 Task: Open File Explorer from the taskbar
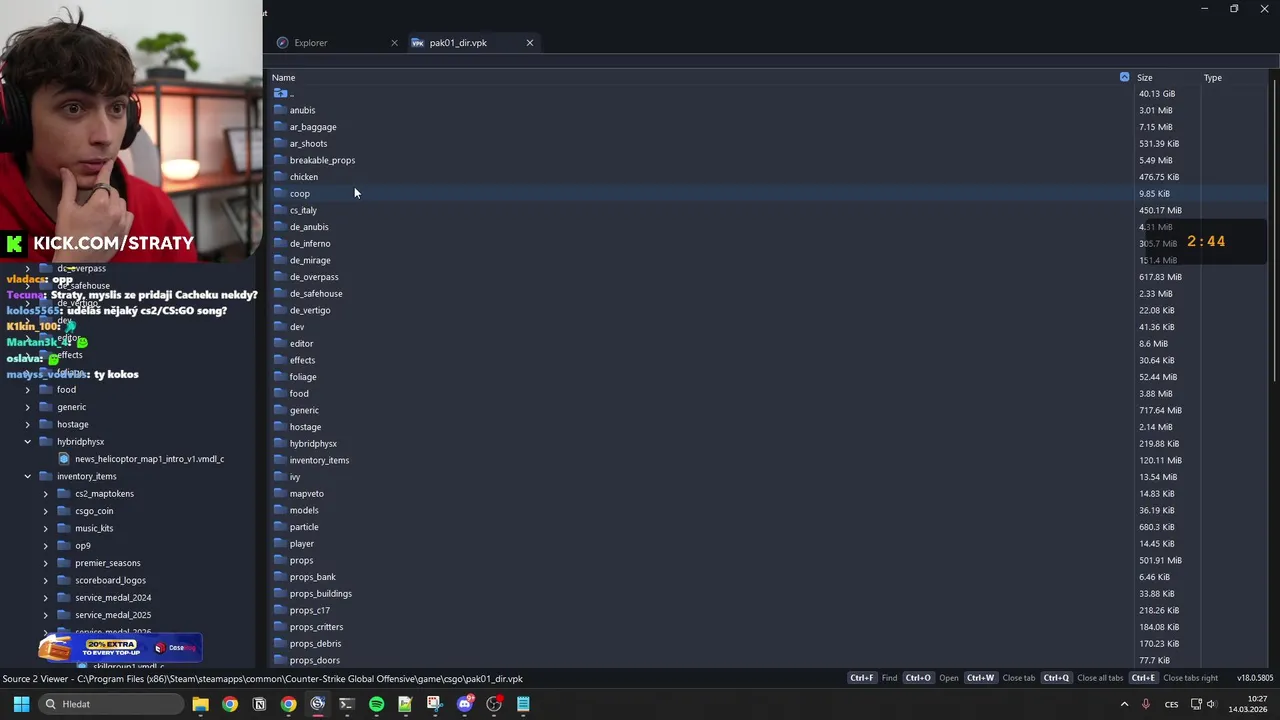pyautogui.click(x=200, y=704)
